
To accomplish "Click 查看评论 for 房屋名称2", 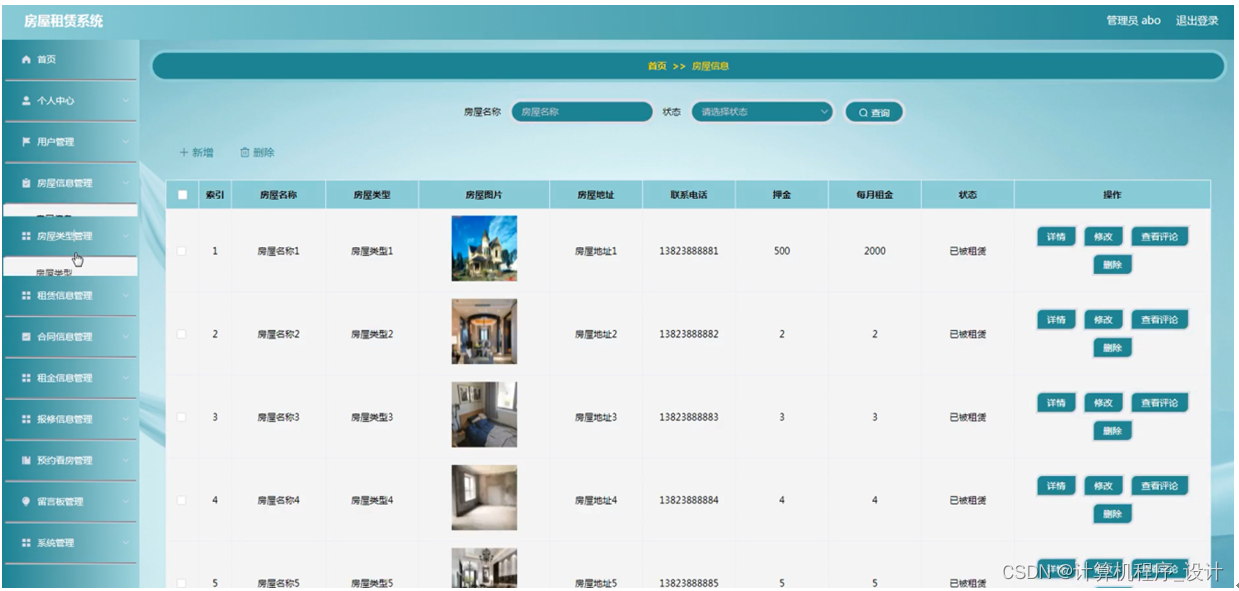I will point(1160,320).
